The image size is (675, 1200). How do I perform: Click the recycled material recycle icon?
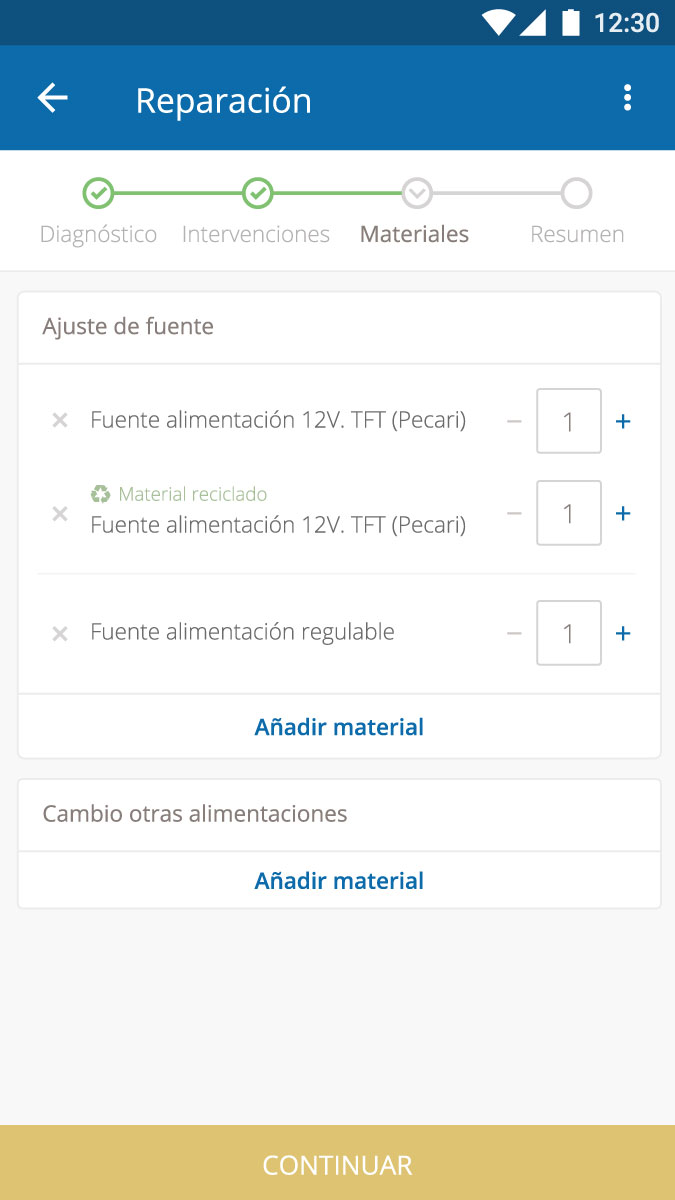(100, 494)
